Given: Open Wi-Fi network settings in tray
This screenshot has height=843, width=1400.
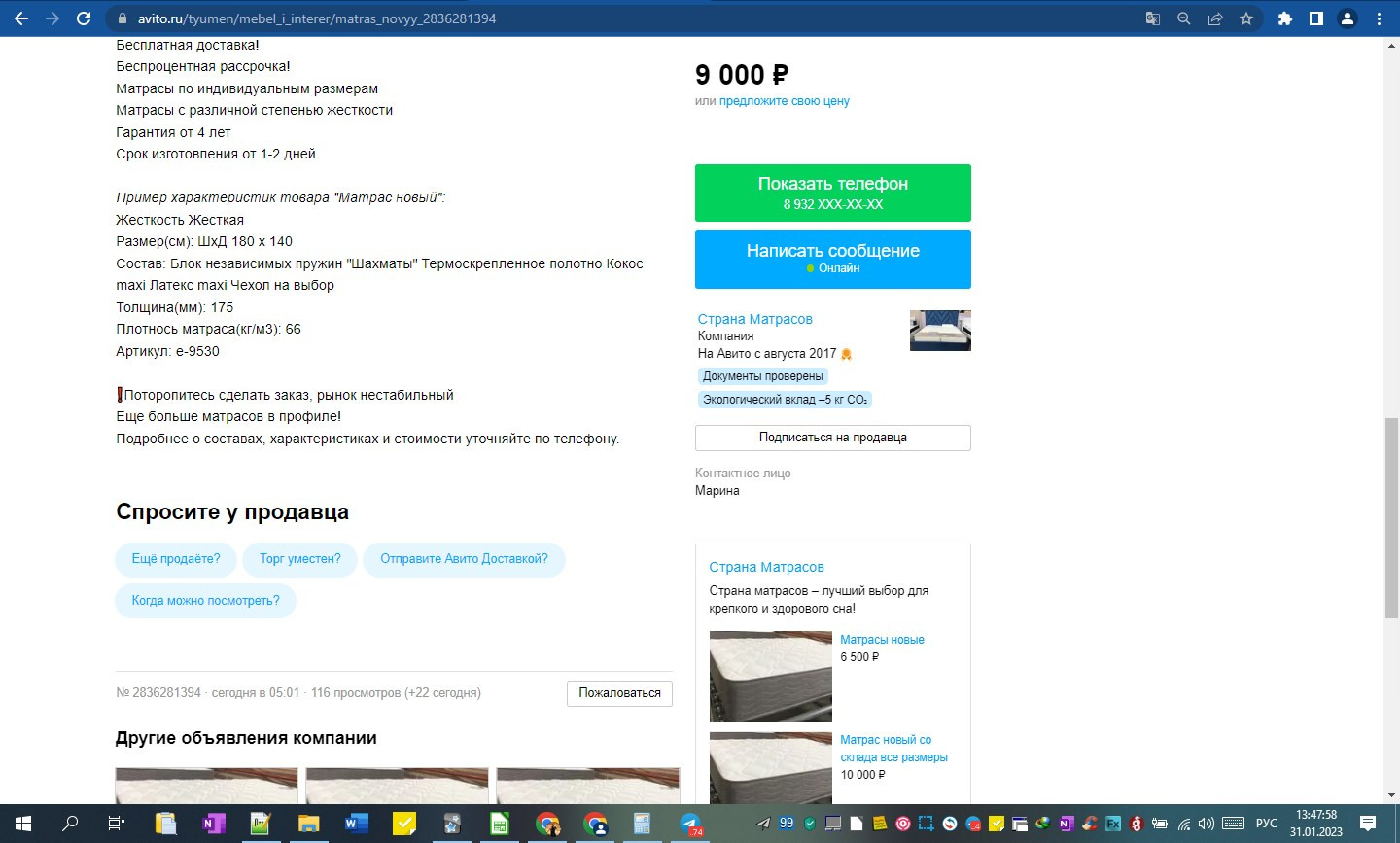Looking at the screenshot, I should pyautogui.click(x=1184, y=824).
